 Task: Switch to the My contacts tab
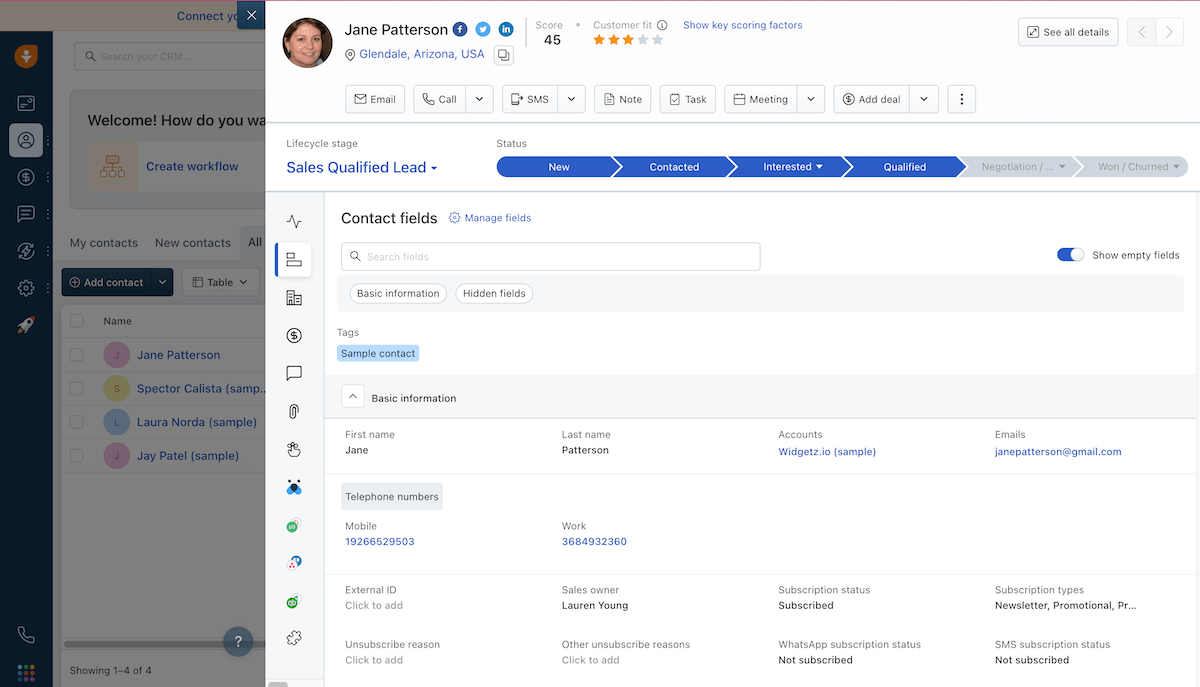pos(103,243)
